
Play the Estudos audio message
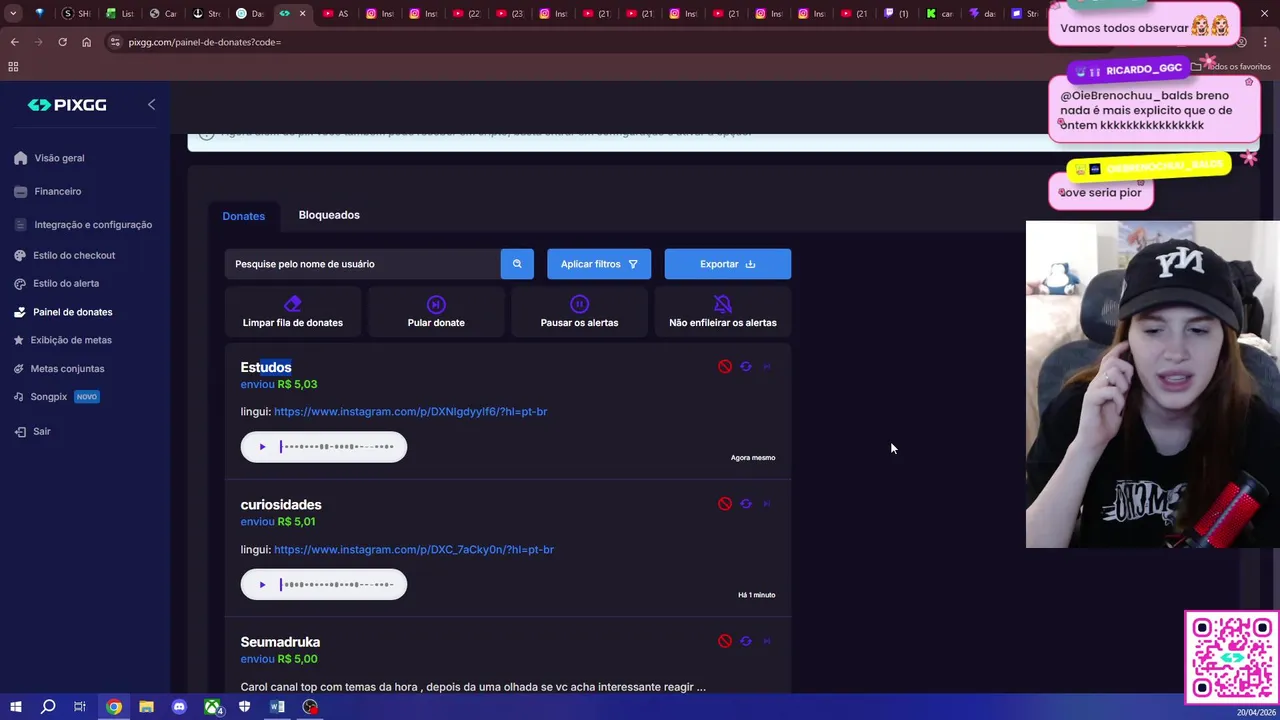click(262, 447)
